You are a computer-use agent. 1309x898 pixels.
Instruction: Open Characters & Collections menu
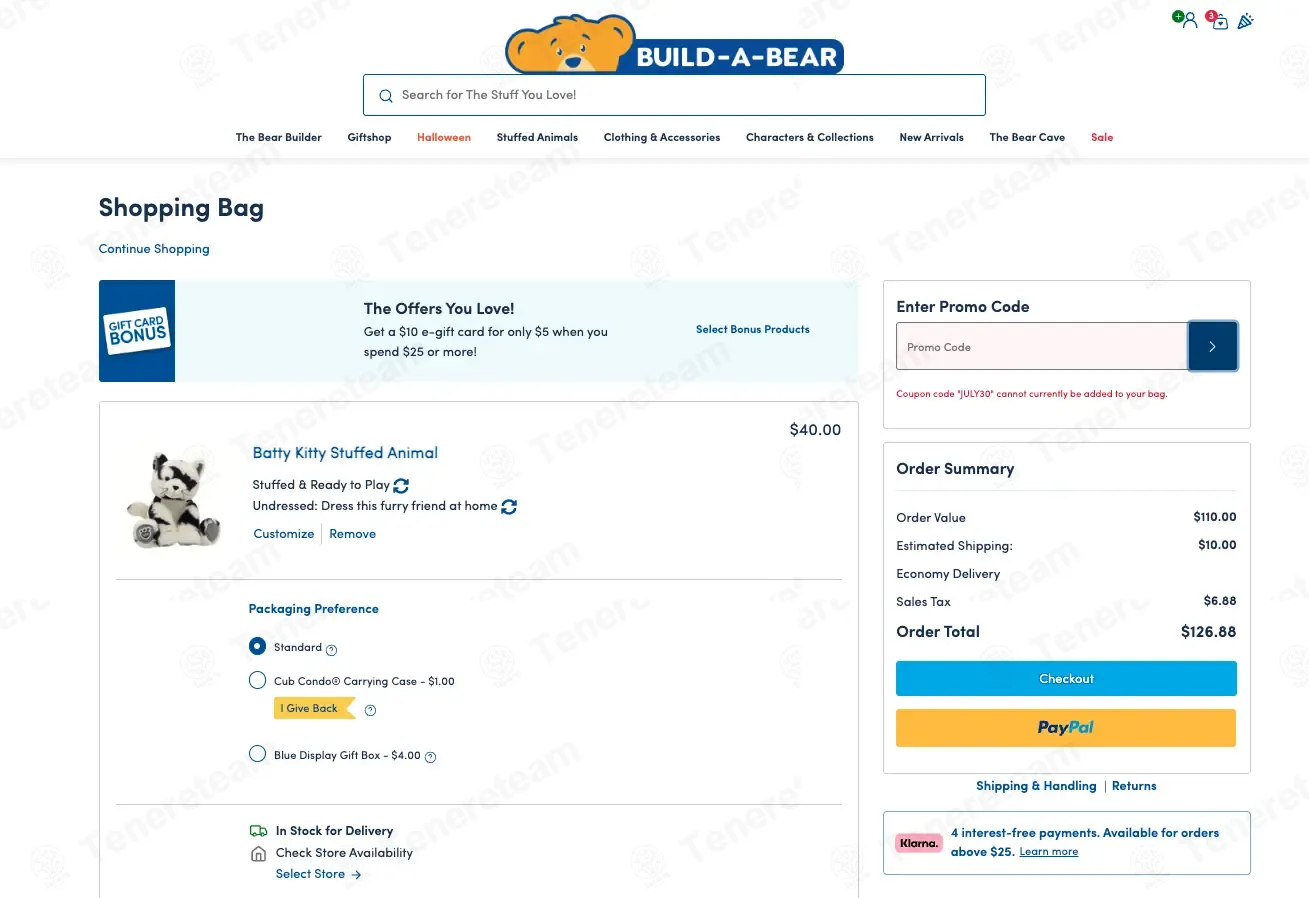point(810,137)
